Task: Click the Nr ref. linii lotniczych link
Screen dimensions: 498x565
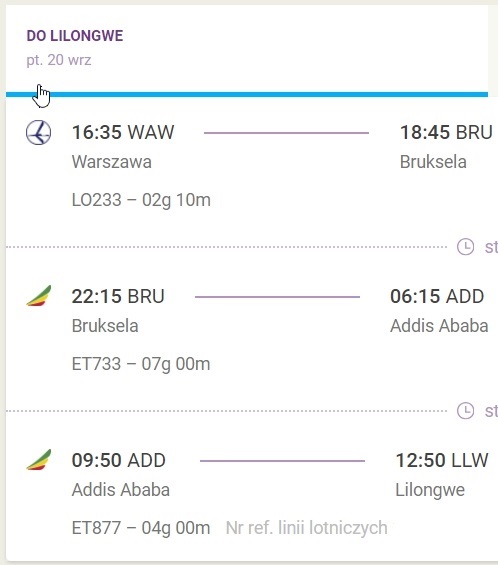Action: click(x=307, y=528)
